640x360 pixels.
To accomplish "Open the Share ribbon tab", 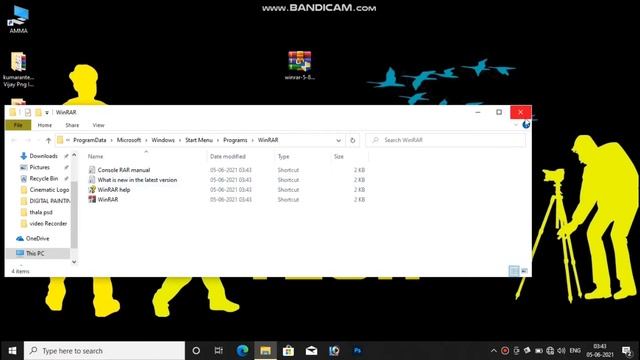I will 72,125.
